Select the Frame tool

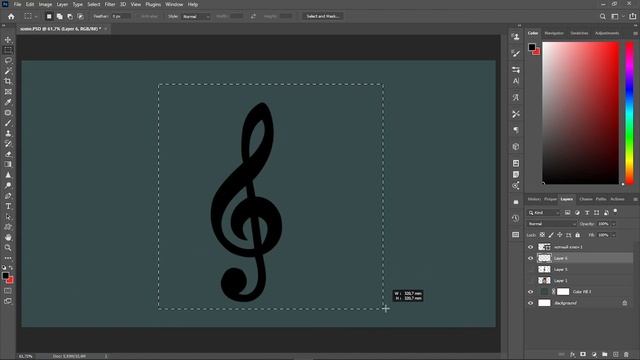pyautogui.click(x=8, y=92)
